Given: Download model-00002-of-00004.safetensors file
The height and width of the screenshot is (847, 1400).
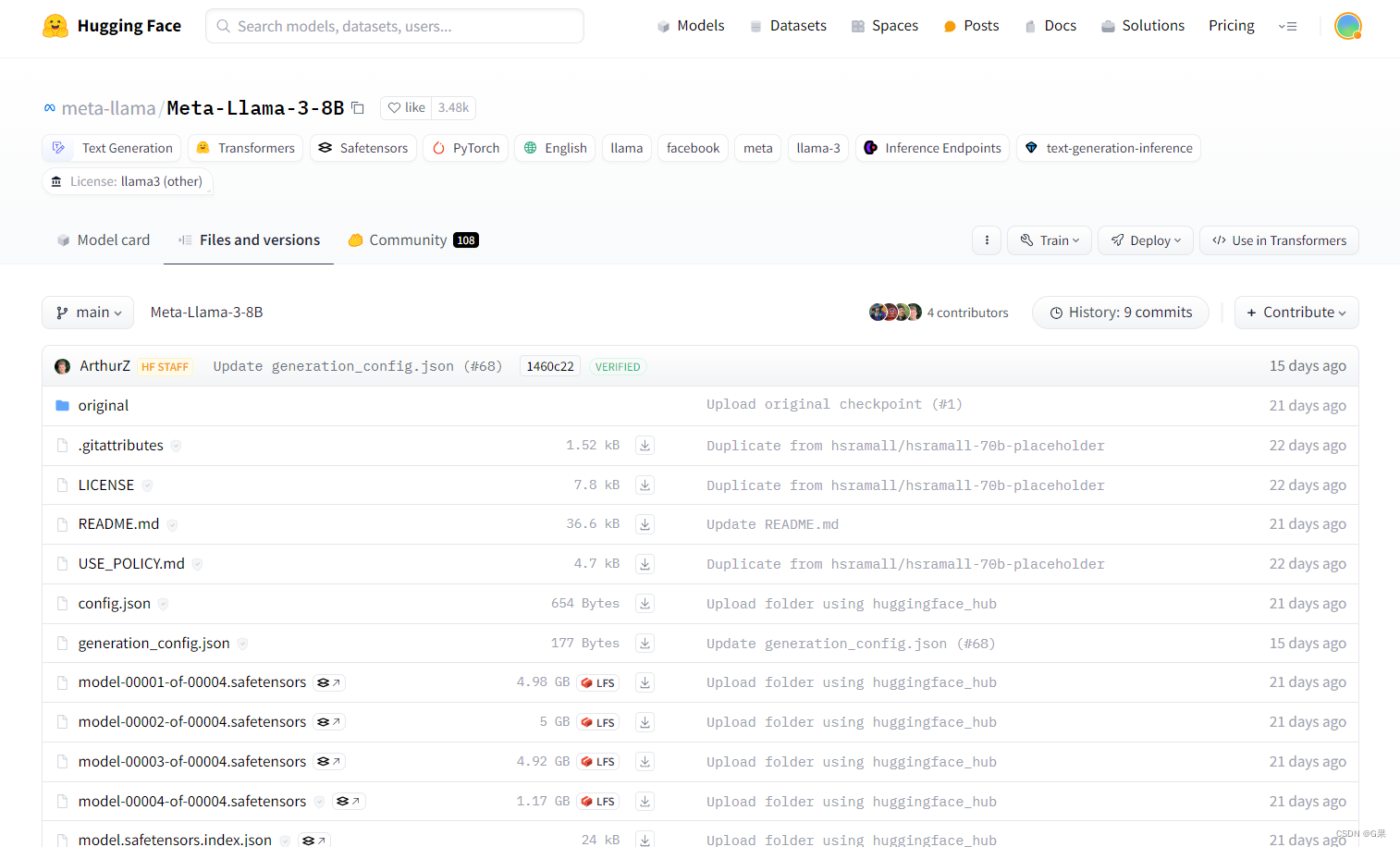Looking at the screenshot, I should 645,722.
